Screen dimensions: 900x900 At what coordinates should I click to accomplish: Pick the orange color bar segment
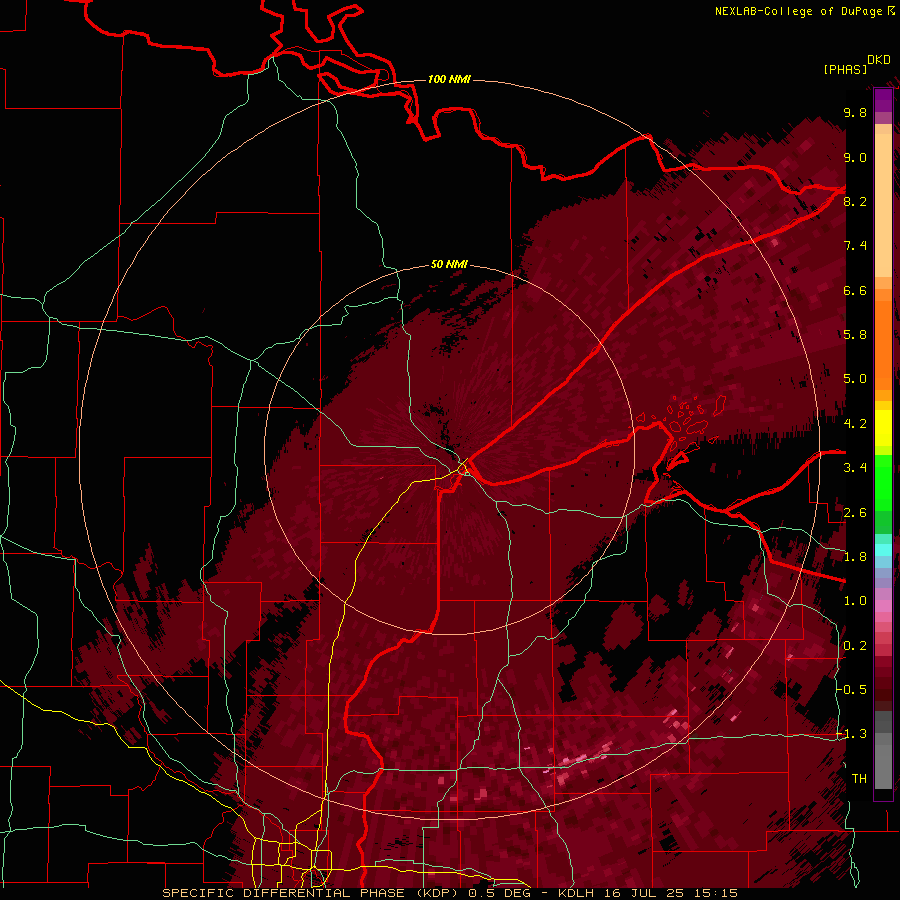click(883, 344)
